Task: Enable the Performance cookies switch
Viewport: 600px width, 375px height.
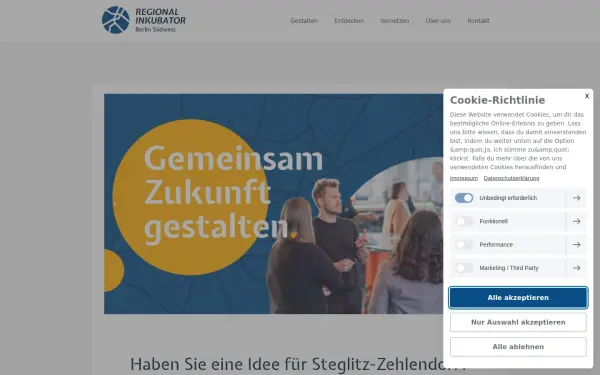Action: (x=464, y=245)
